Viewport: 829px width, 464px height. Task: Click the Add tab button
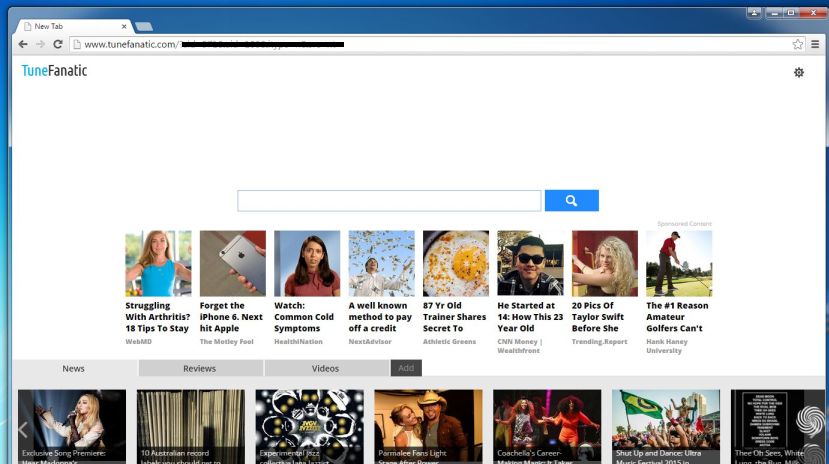(406, 368)
